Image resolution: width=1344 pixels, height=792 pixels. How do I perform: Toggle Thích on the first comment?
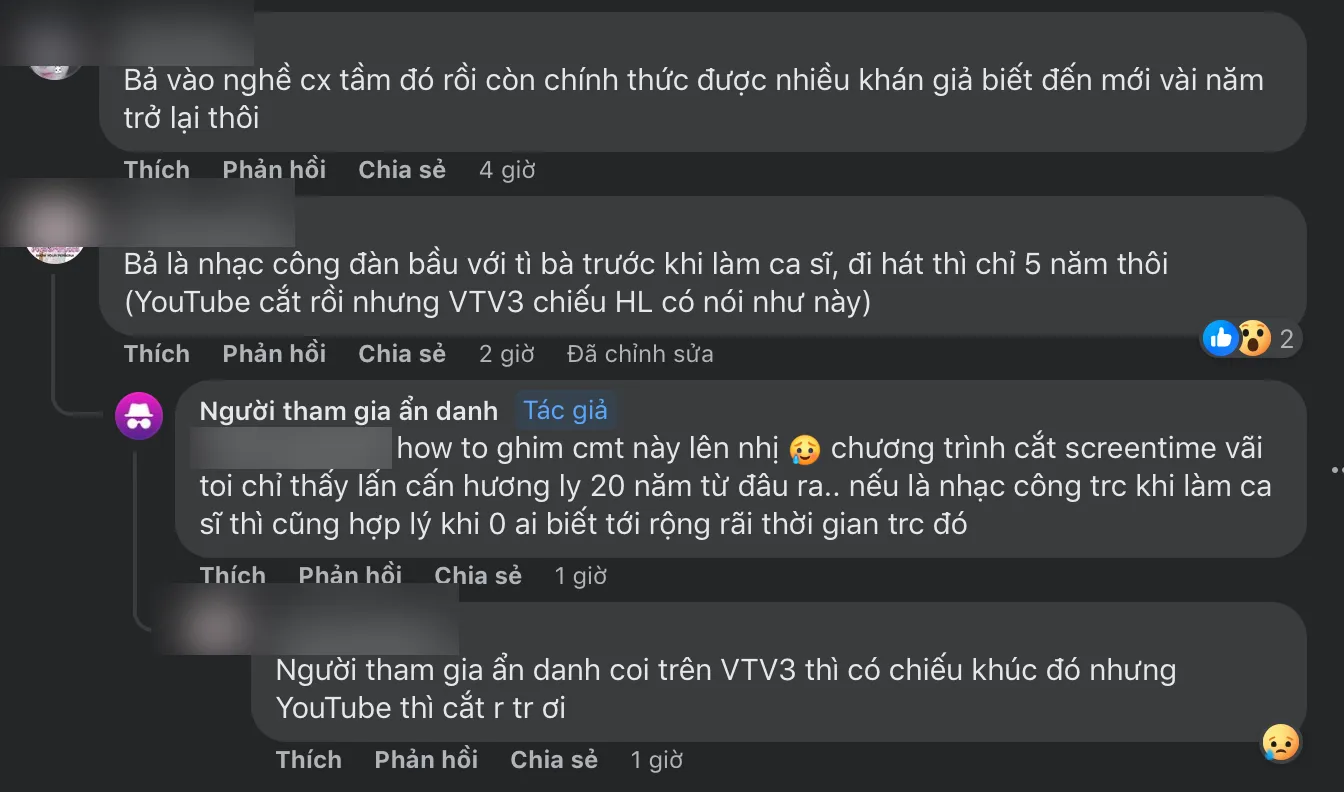pos(156,170)
